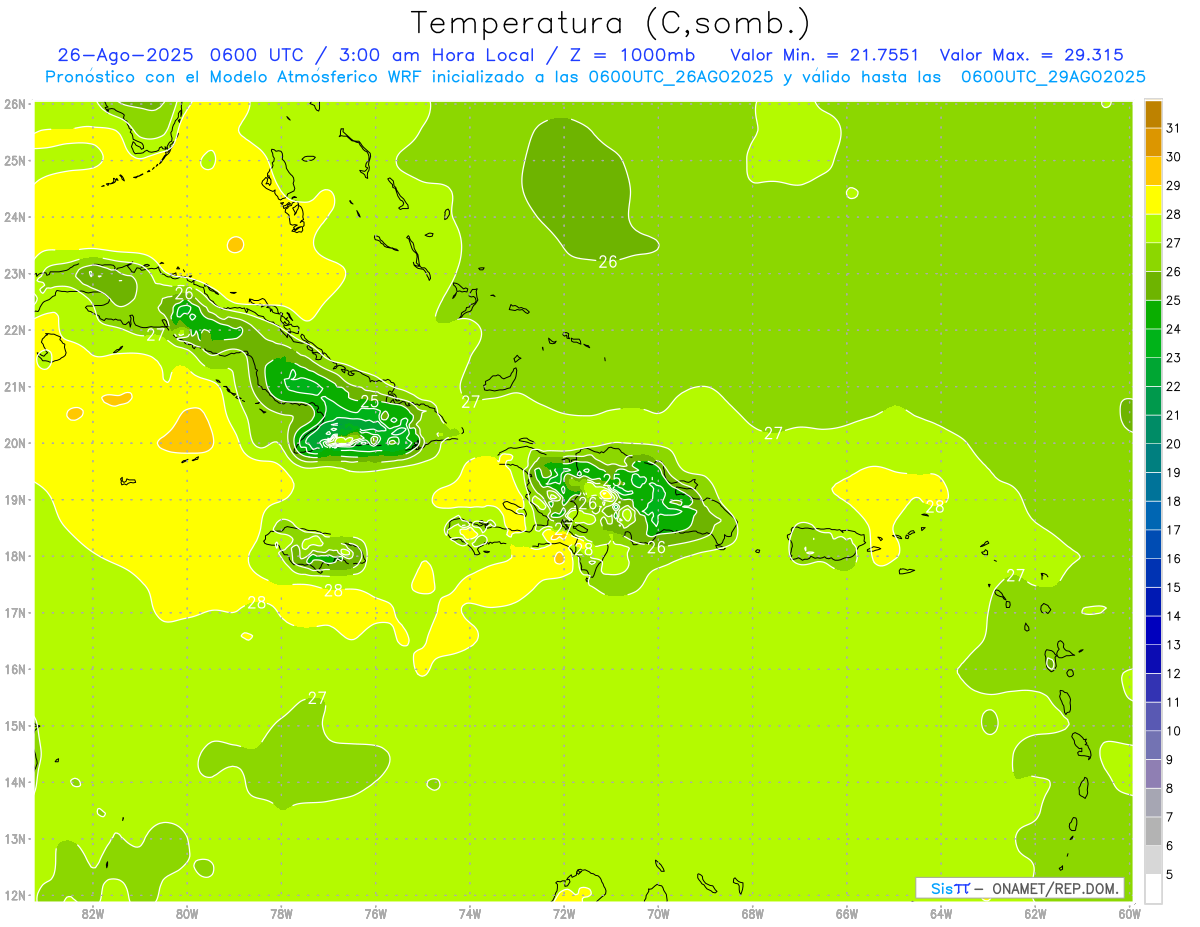The width and height of the screenshot is (1200, 927).
Task: Click the 24N latitude label
Action: [14, 217]
